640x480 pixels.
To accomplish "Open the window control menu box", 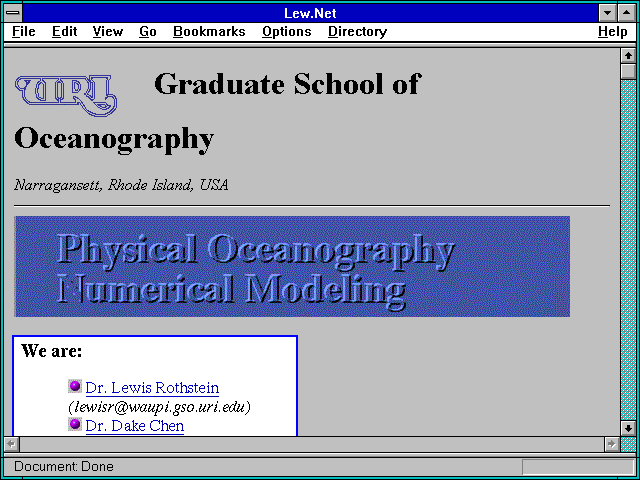I will 13,13.
